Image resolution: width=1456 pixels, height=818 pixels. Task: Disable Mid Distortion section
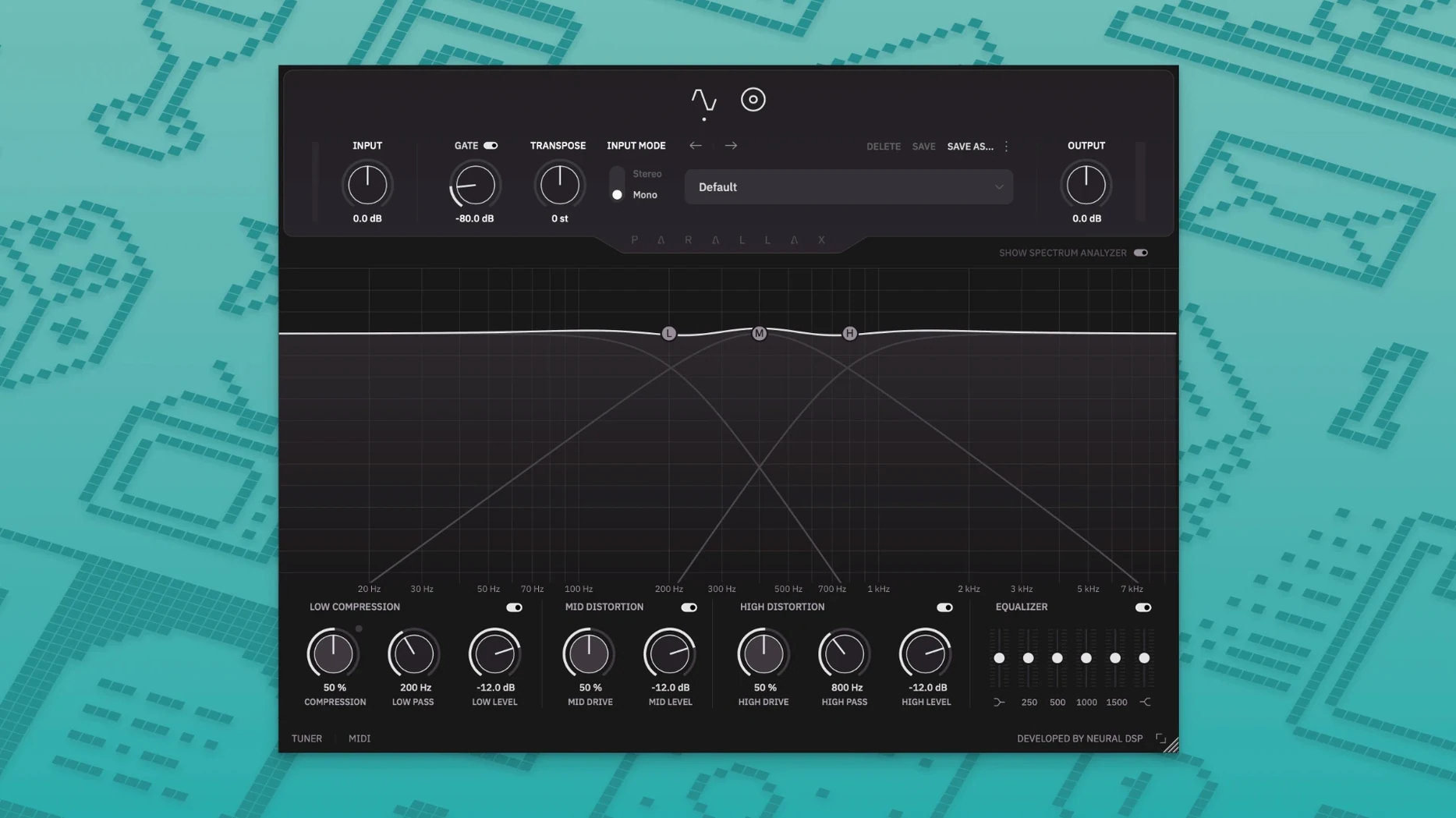point(689,607)
